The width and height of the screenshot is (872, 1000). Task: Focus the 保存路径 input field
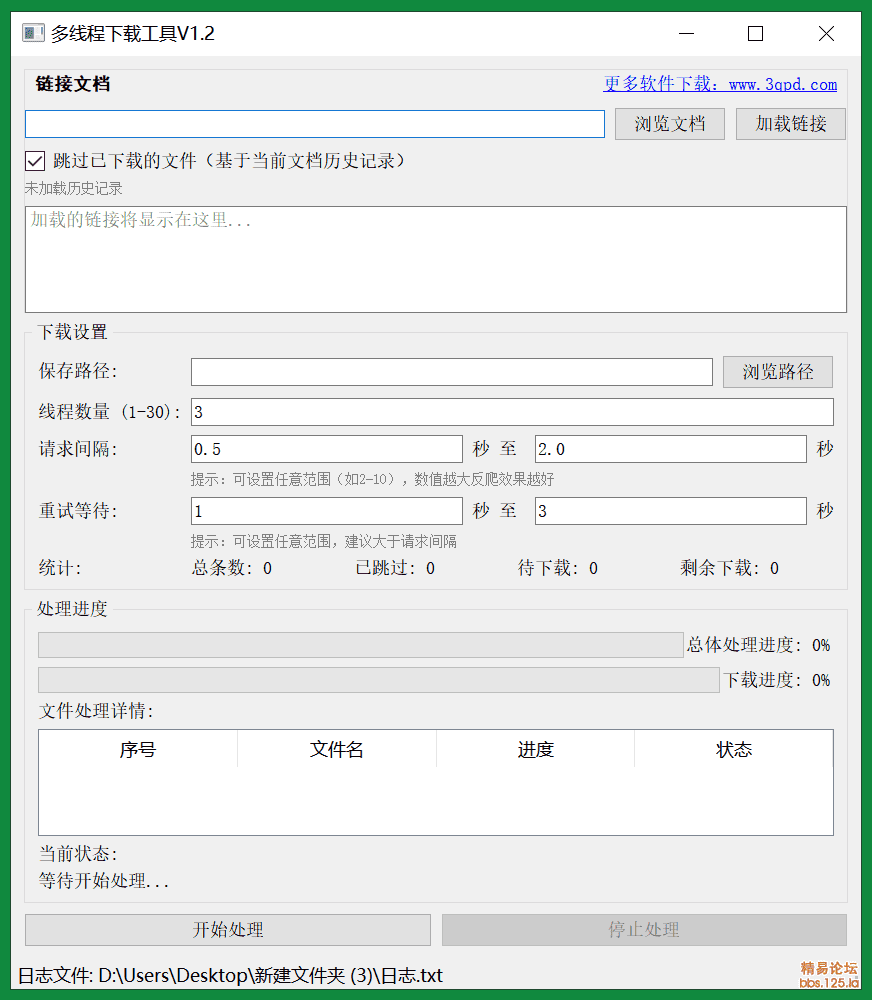point(452,372)
